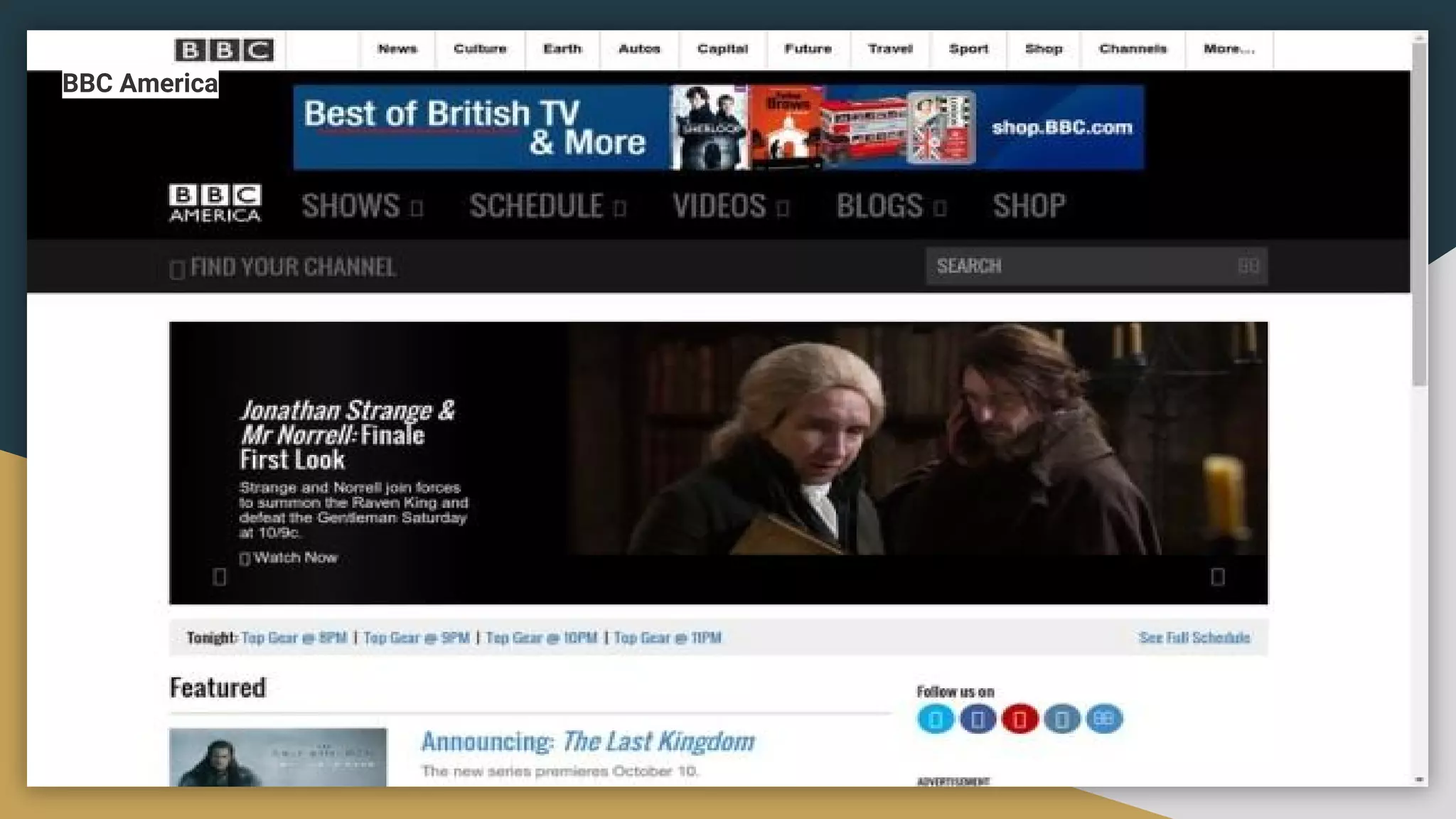
Task: Click the dark blue Follow us on icon
Action: tap(978, 719)
